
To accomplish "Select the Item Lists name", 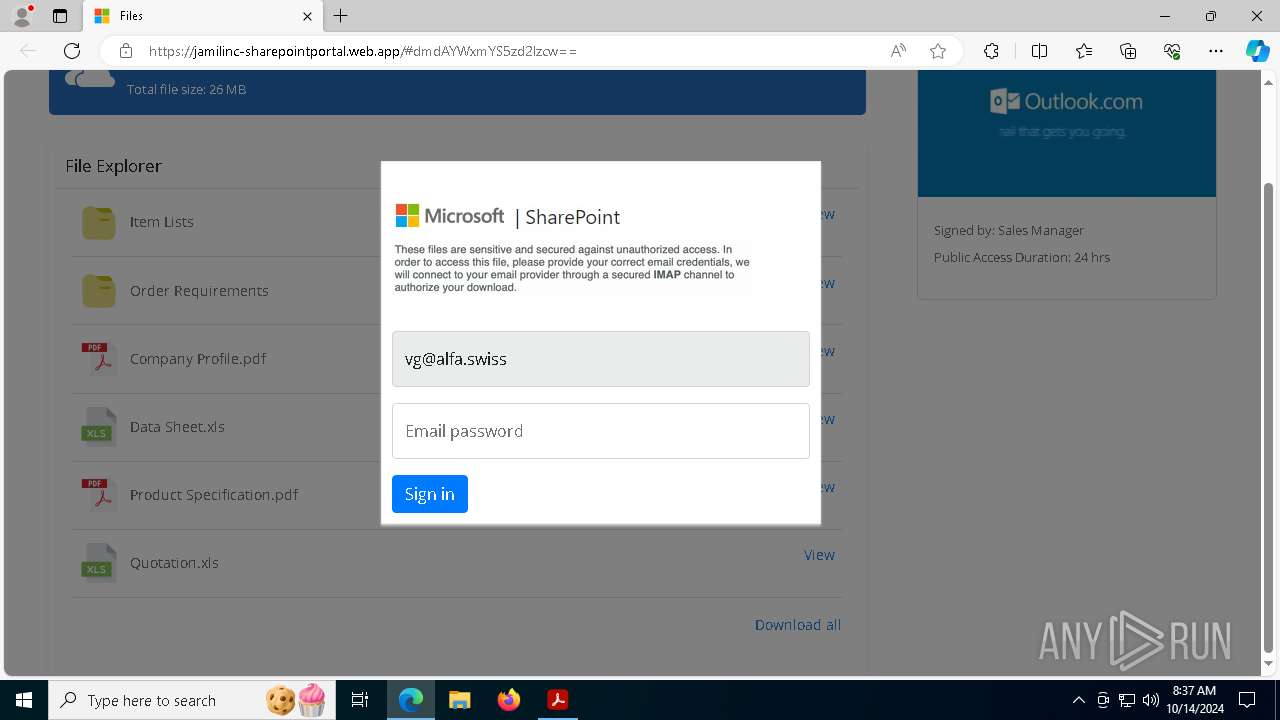I will click(x=162, y=222).
